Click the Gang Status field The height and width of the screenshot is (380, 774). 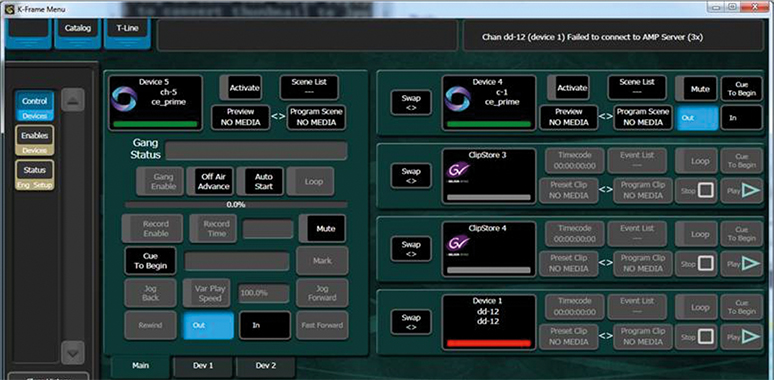point(256,151)
